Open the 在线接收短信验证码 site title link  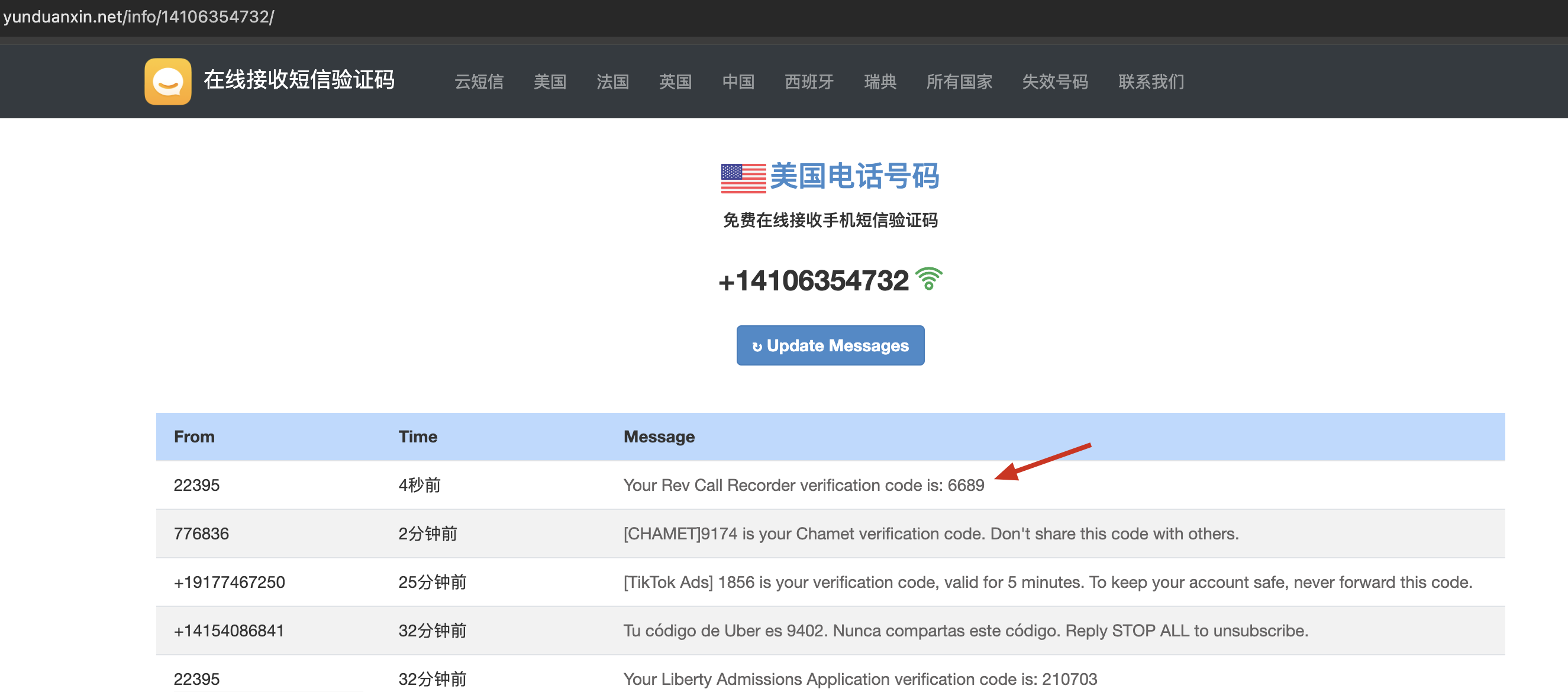coord(299,80)
